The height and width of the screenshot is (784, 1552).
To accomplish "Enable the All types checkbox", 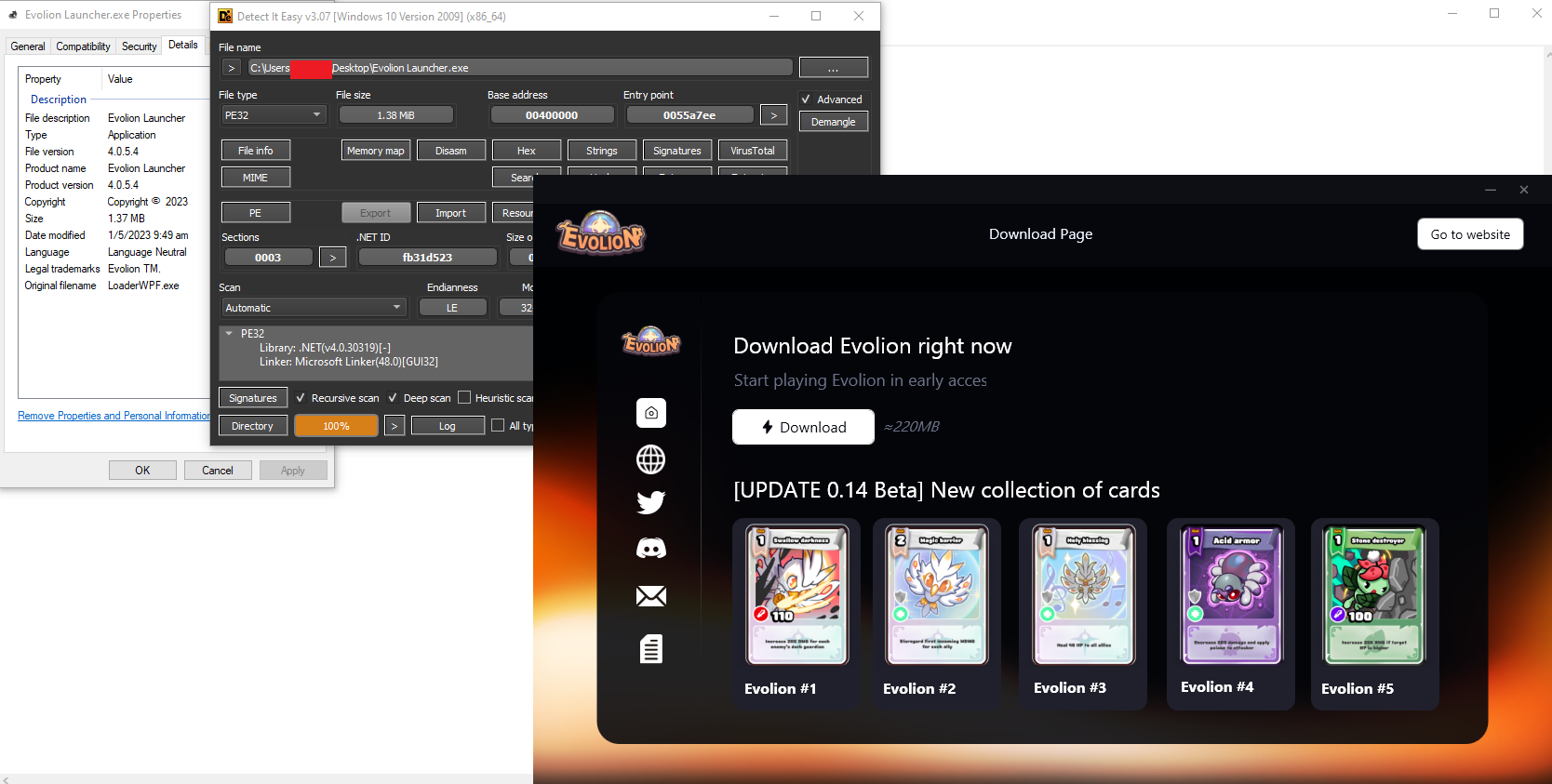I will (498, 426).
